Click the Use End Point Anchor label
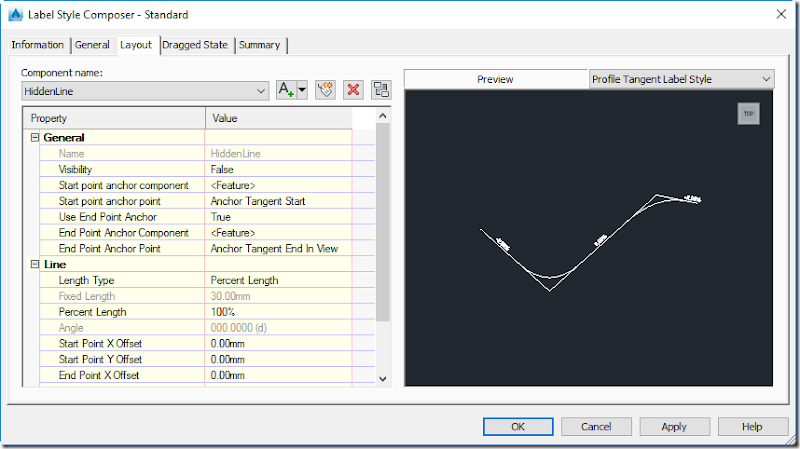Image resolution: width=800 pixels, height=449 pixels. (107, 217)
